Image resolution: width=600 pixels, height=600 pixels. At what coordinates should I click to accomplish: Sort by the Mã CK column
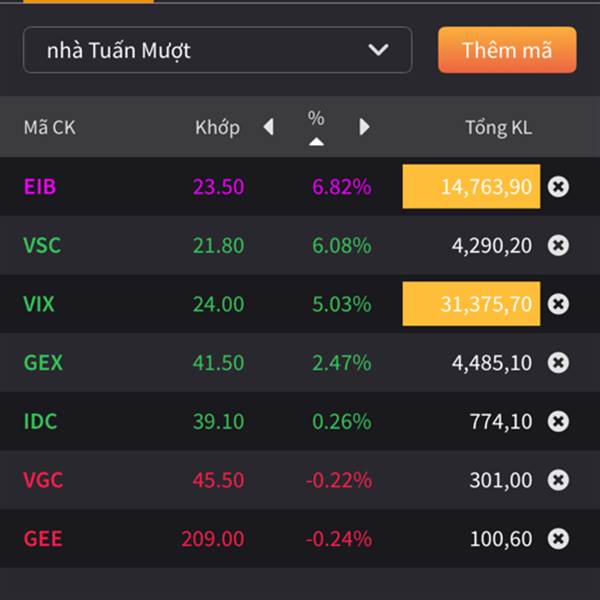pyautogui.click(x=50, y=127)
